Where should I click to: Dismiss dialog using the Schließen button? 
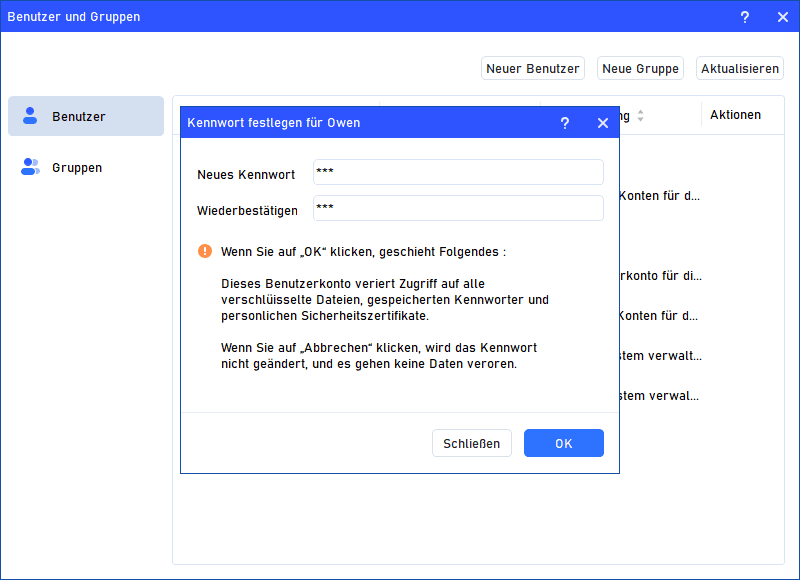[472, 443]
